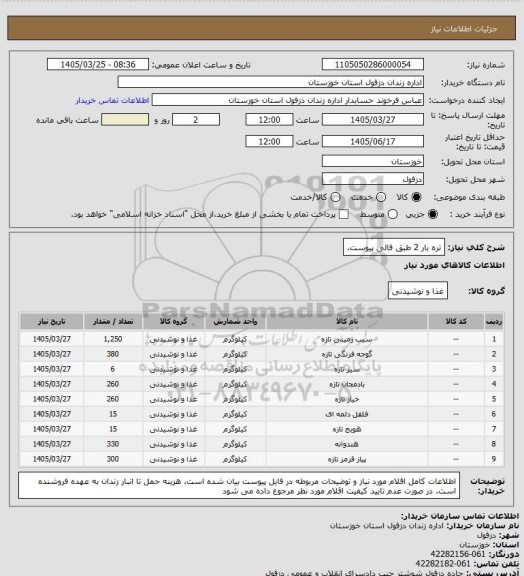The height and width of the screenshot is (576, 524).
Task: Select the بادمجان تازه item name
Action: pyautogui.click(x=347, y=384)
